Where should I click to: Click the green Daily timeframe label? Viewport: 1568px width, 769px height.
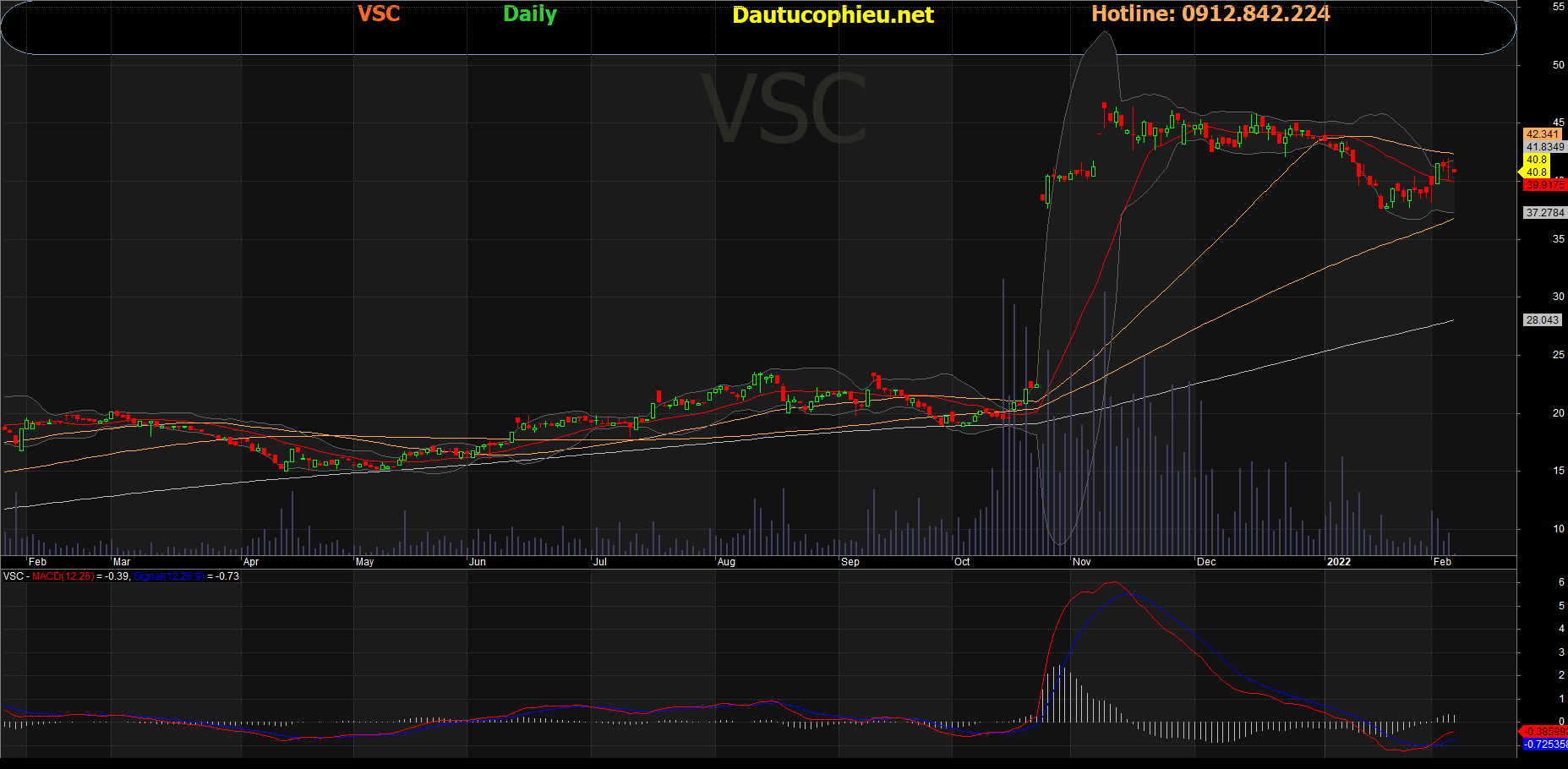point(530,14)
